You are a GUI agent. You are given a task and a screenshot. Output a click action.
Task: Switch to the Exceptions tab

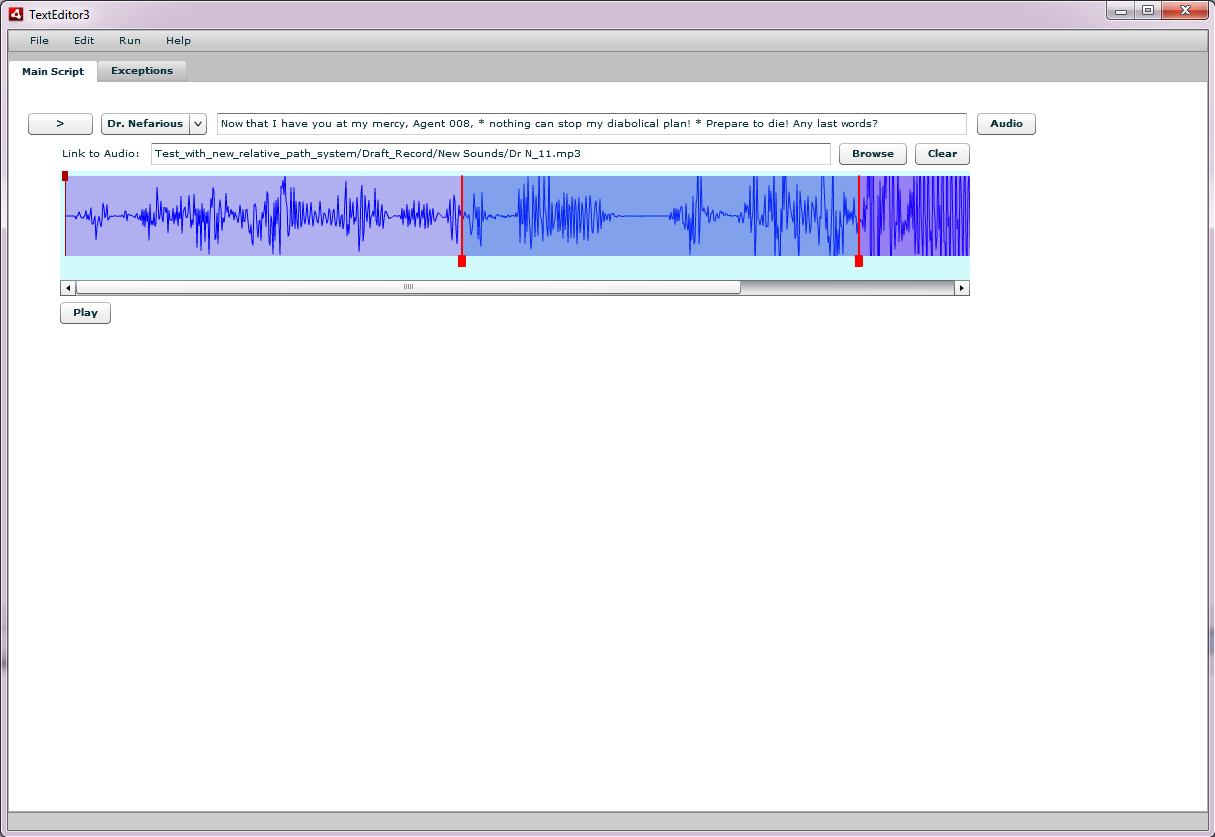142,71
